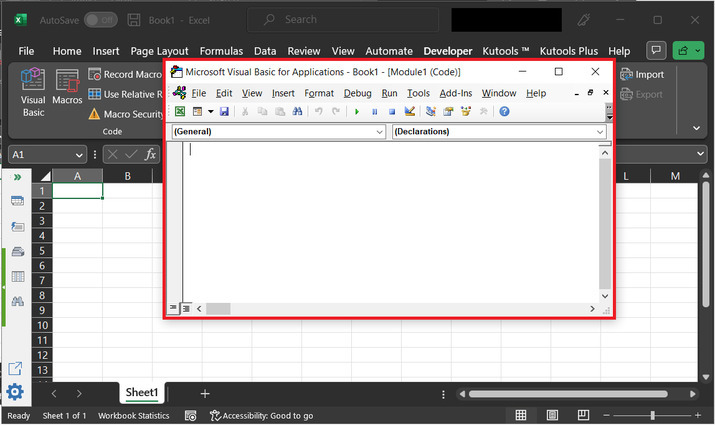Open the Add-Ins menu in the VBA editor
715x426 pixels.
456,93
